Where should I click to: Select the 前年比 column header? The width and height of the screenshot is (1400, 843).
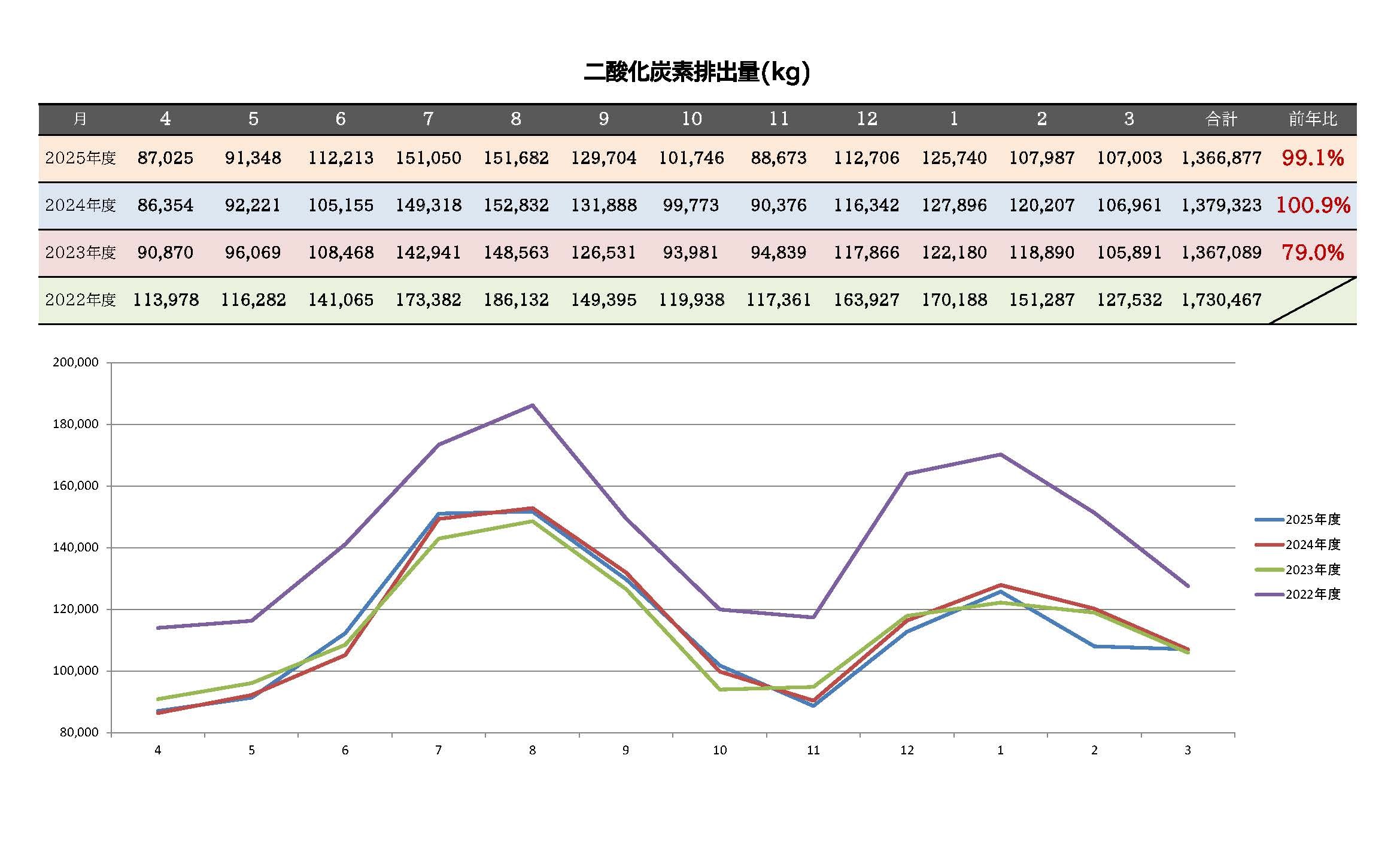(1312, 119)
